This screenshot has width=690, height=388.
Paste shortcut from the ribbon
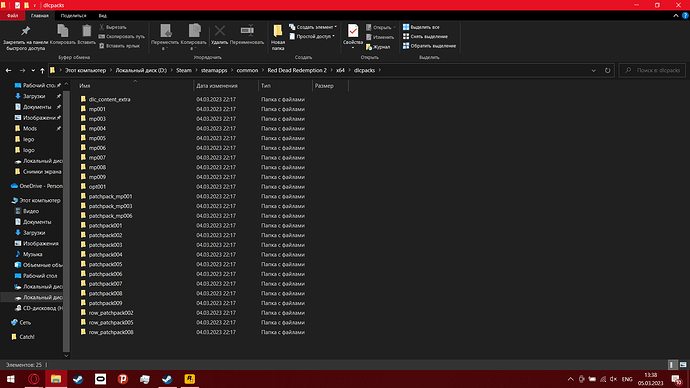point(120,46)
